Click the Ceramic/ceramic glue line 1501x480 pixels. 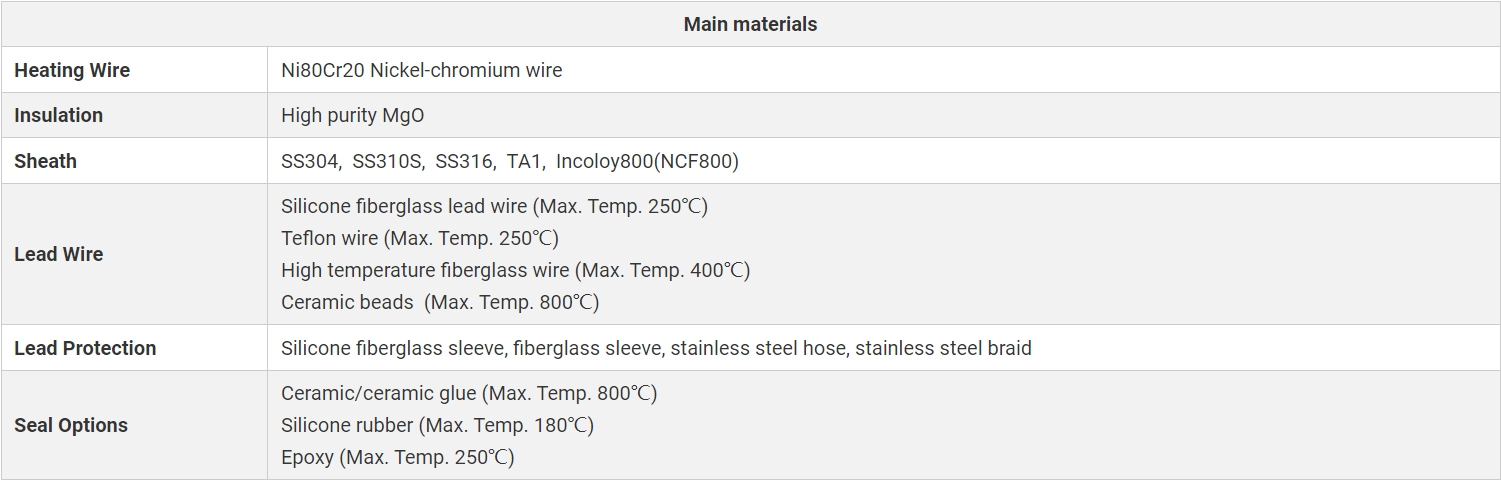pyautogui.click(x=469, y=393)
